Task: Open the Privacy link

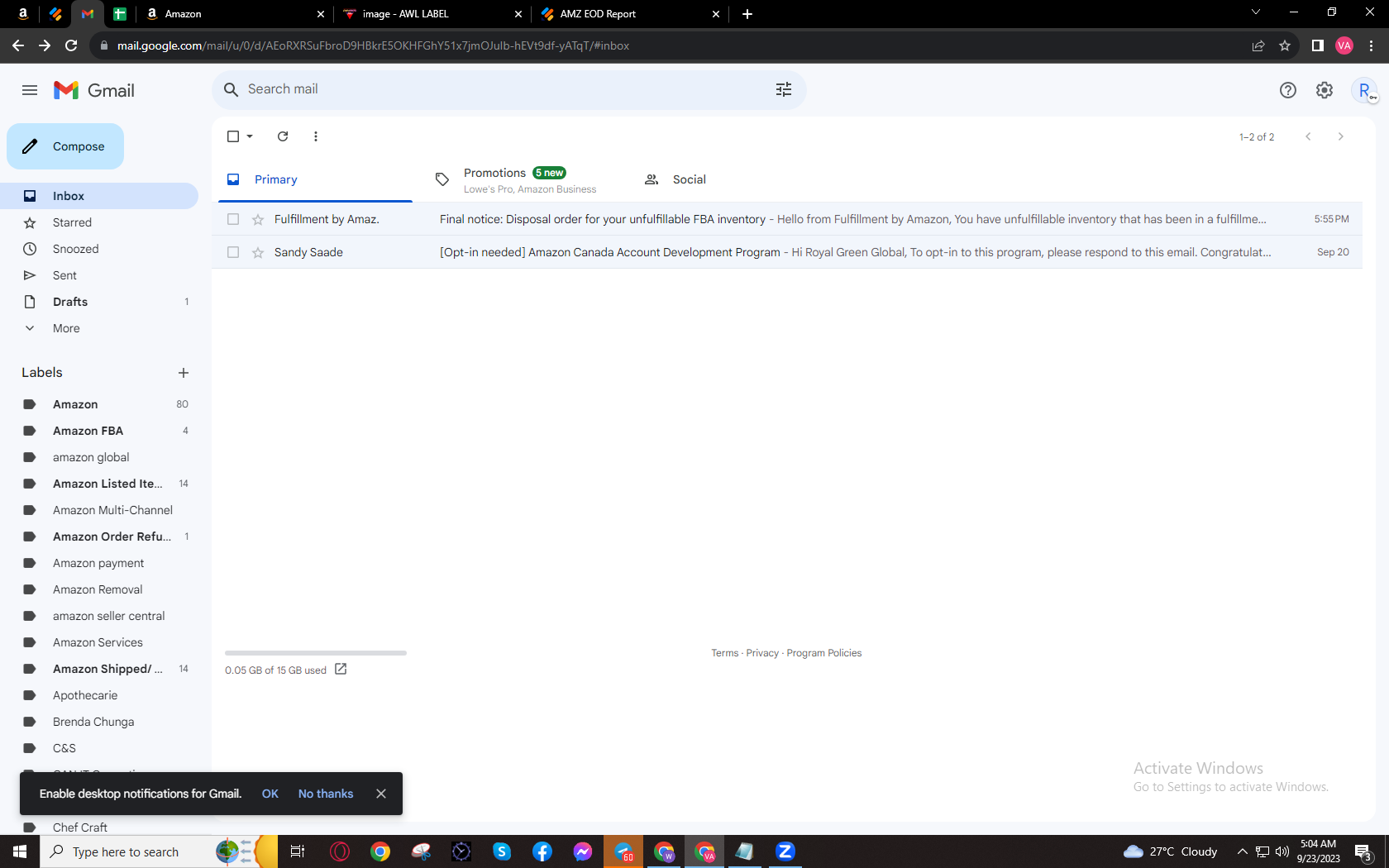Action: (x=762, y=653)
